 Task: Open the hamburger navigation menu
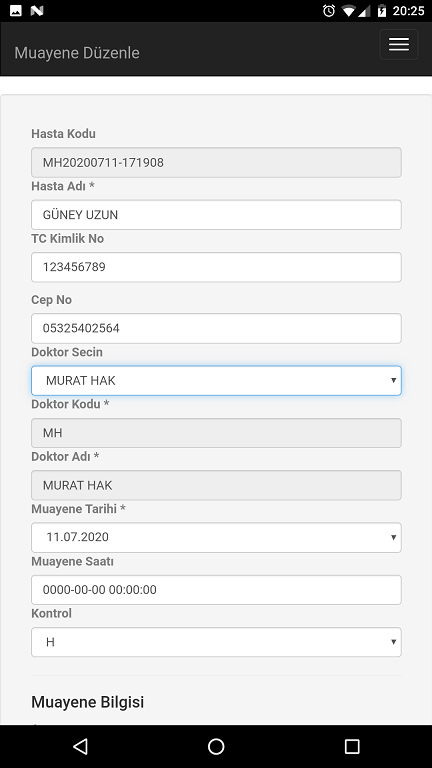pos(399,45)
